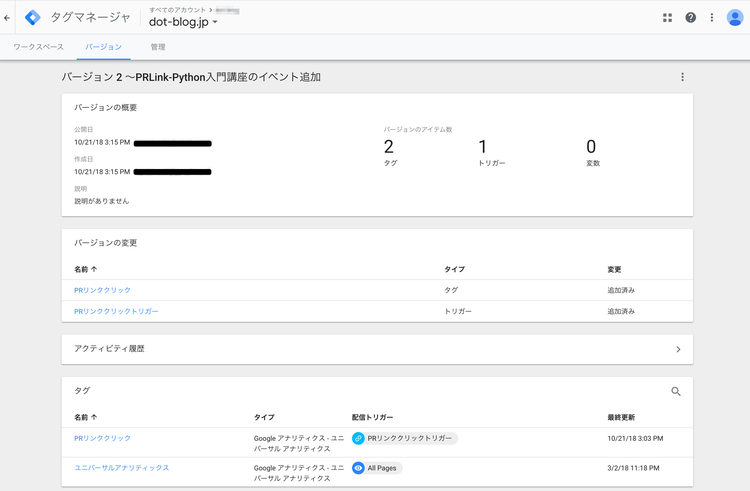This screenshot has height=491, width=750.
Task: Open the Google apps grid icon
Action: (x=667, y=18)
